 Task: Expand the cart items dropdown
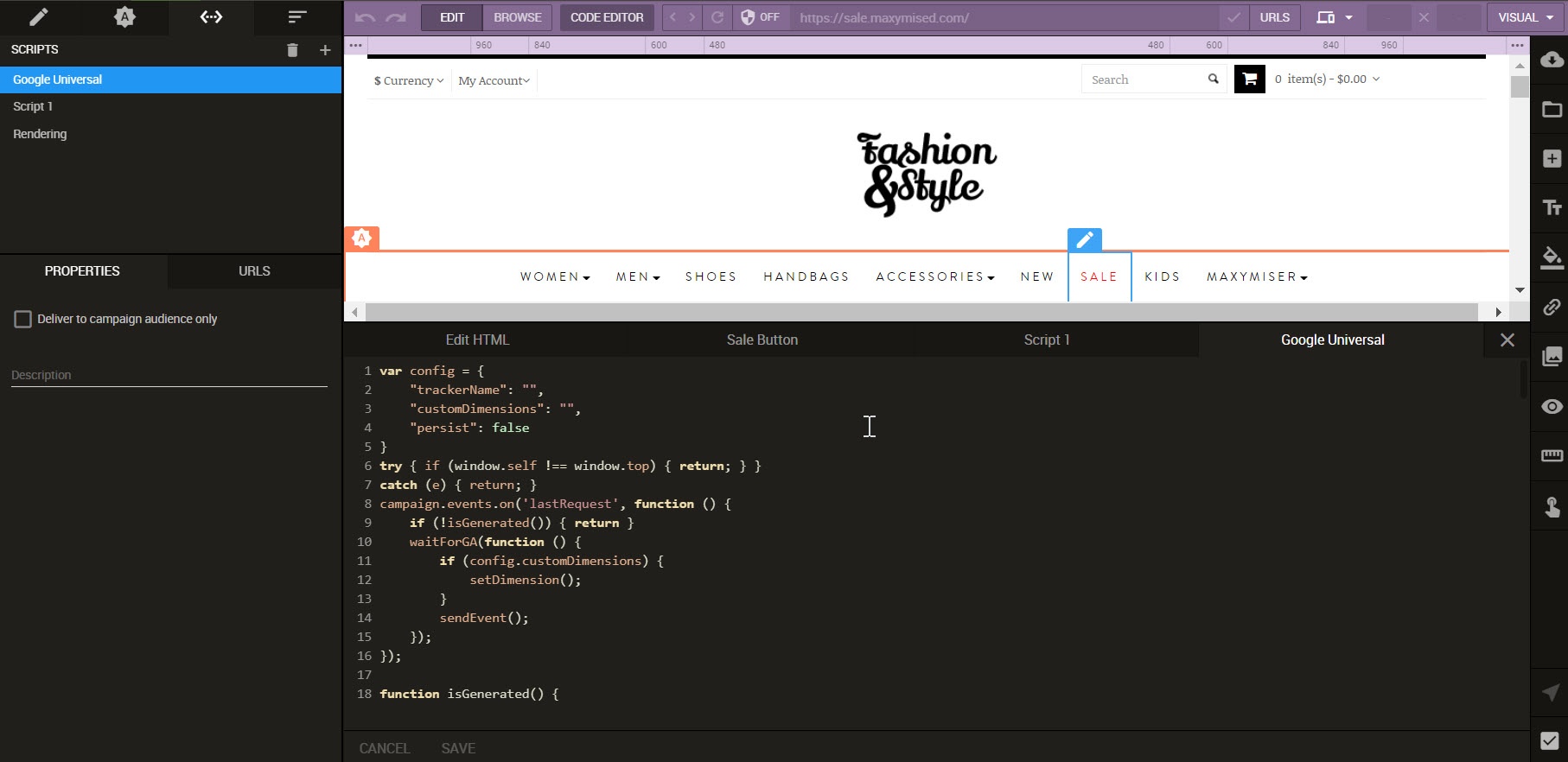click(1328, 79)
